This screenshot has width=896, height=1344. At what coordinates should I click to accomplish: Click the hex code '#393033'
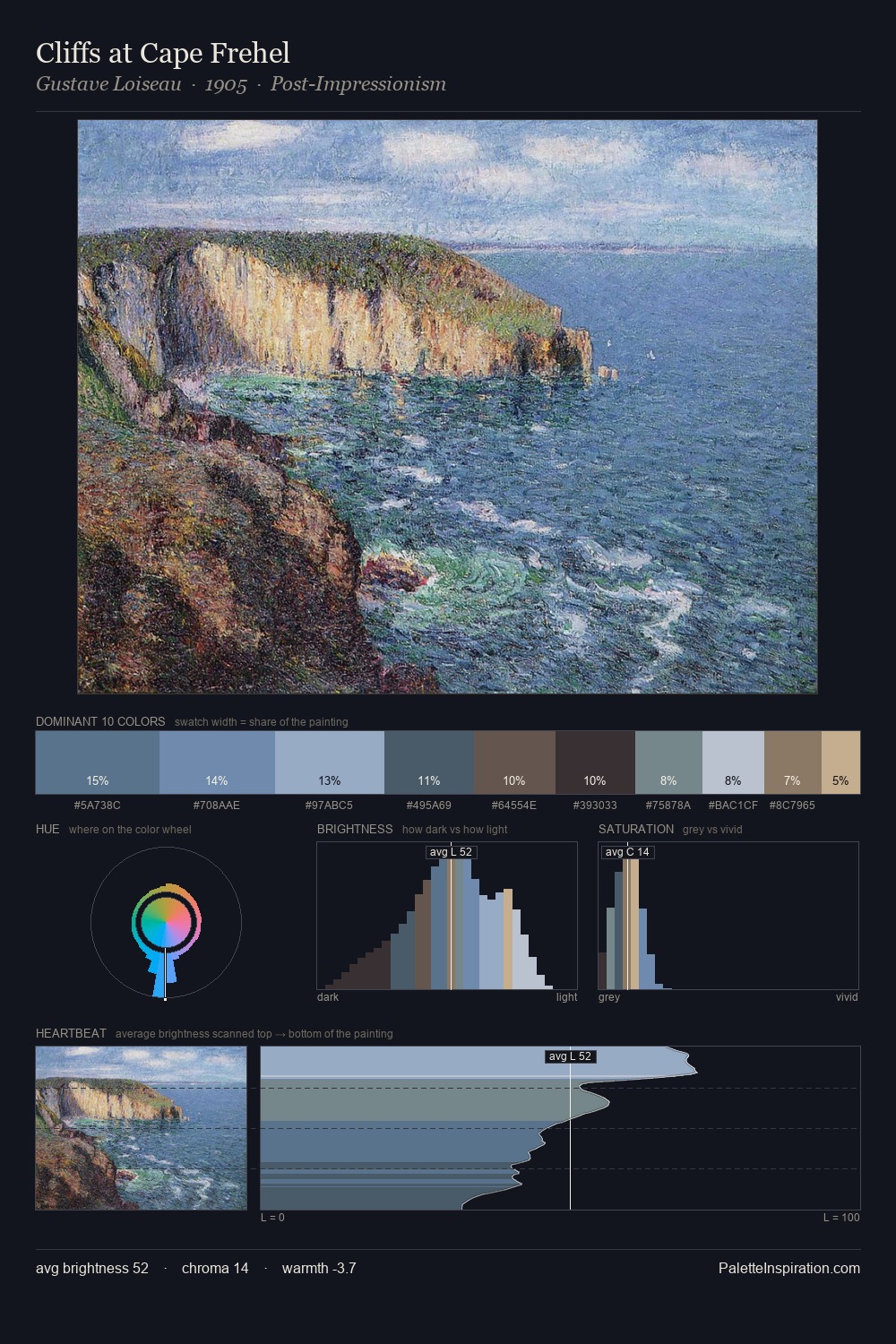click(x=595, y=806)
